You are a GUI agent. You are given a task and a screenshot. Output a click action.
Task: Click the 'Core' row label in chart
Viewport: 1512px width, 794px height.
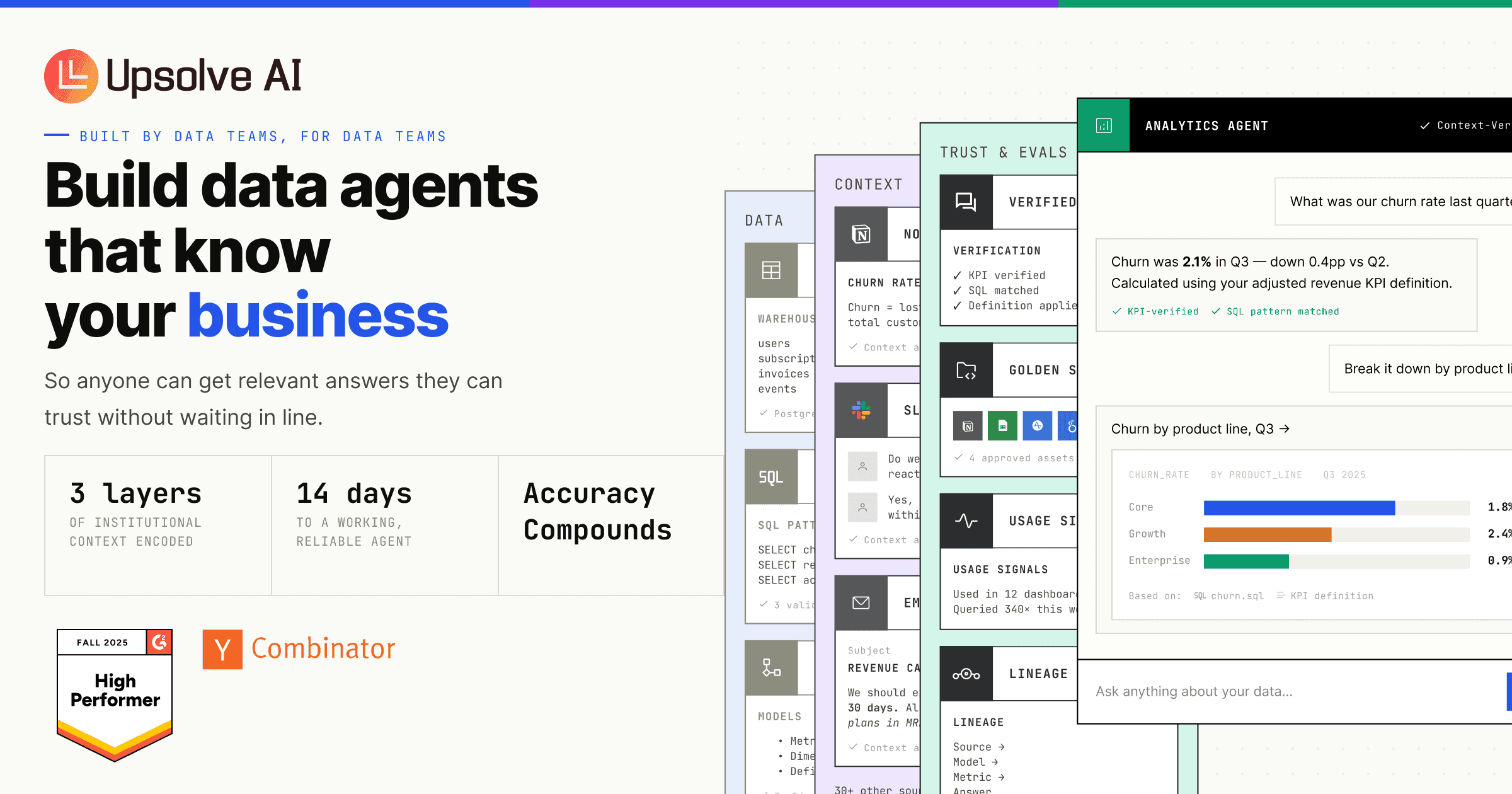point(1141,507)
